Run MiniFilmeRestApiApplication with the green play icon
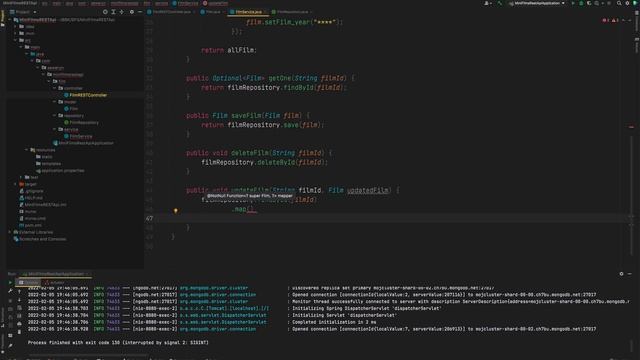The height and width of the screenshot is (360, 640). click(573, 3)
